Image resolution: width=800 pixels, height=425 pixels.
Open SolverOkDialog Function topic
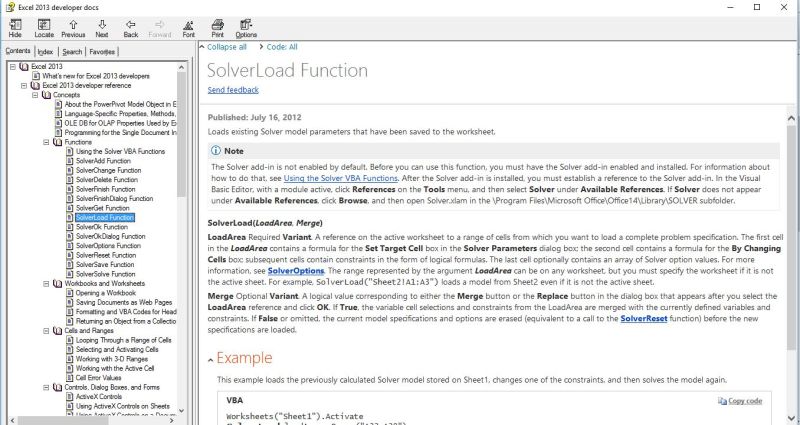[x=111, y=236]
